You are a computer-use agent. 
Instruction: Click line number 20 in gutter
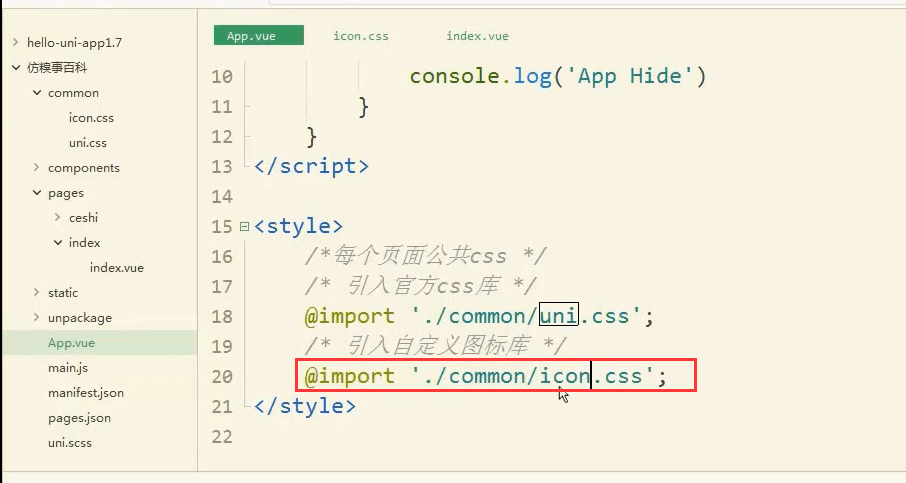tap(222, 377)
